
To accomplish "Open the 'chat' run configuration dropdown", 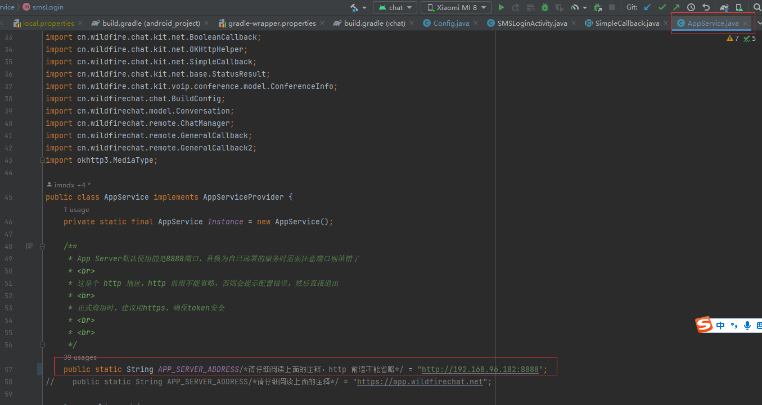I will (x=395, y=7).
